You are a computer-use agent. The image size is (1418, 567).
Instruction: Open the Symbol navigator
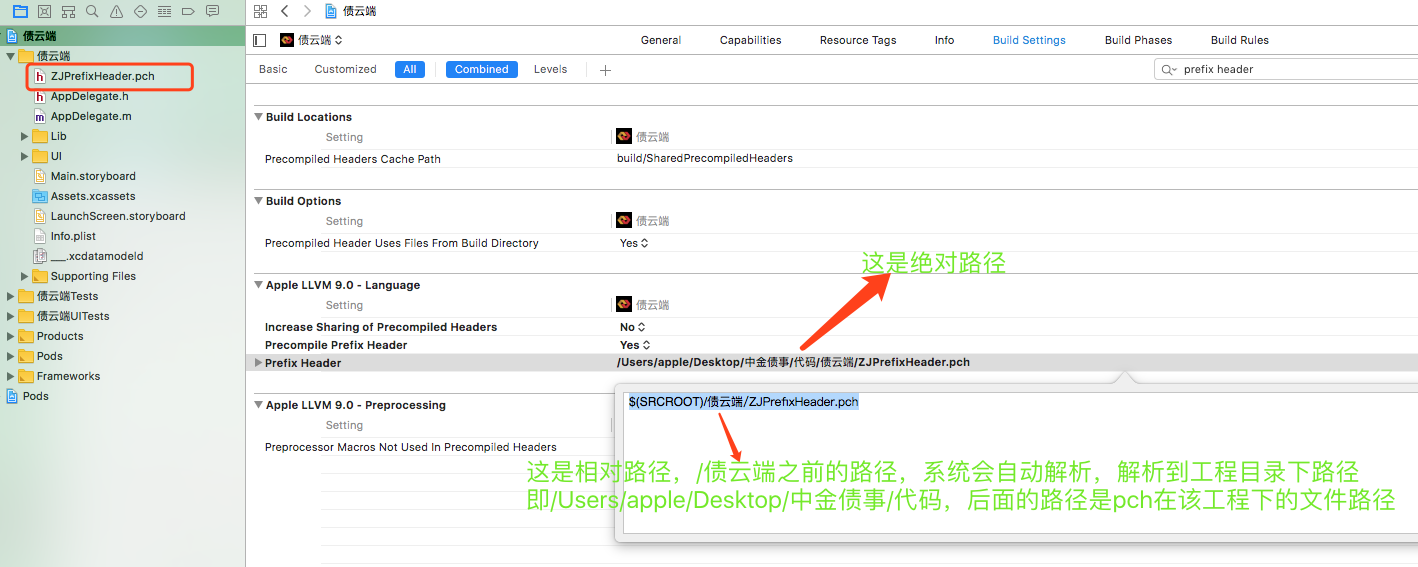click(x=68, y=11)
